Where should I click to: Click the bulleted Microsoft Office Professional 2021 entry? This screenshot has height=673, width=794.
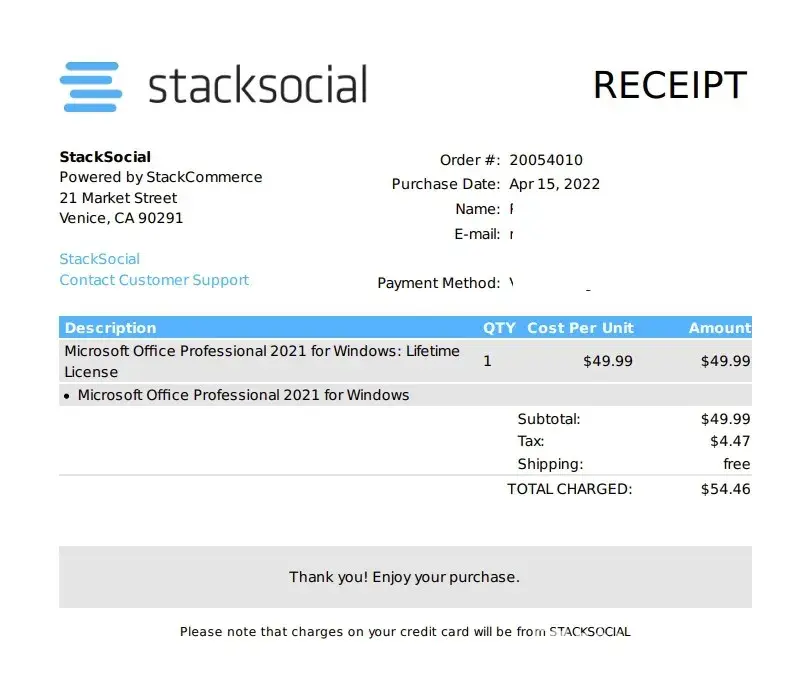(243, 395)
